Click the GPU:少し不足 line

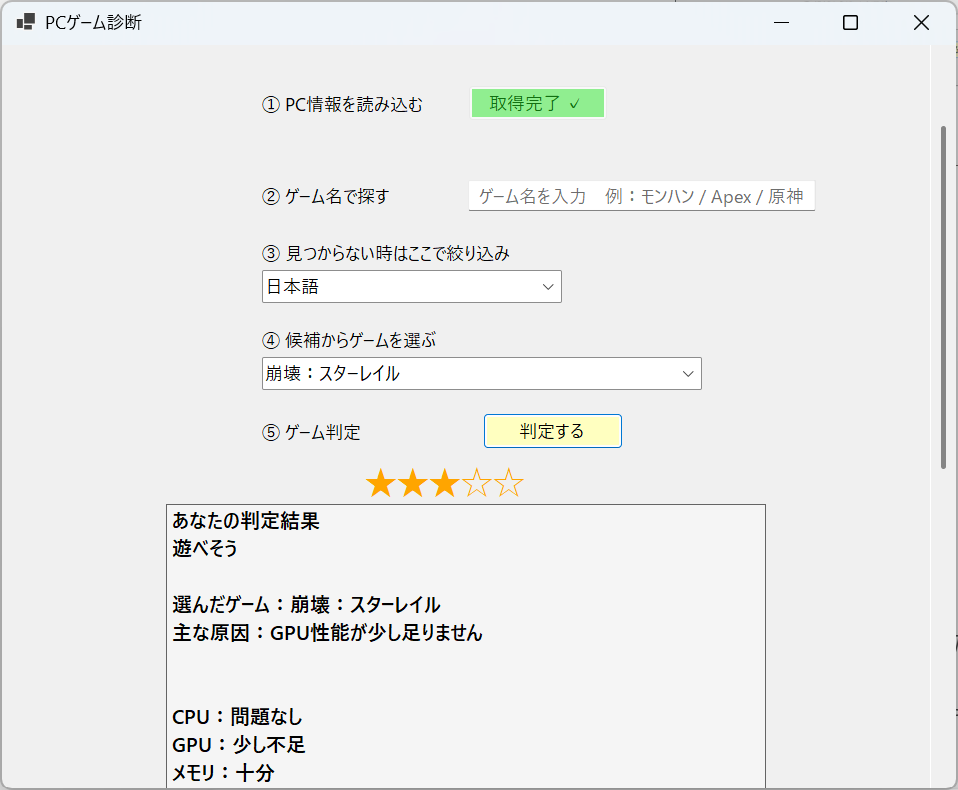(x=239, y=745)
